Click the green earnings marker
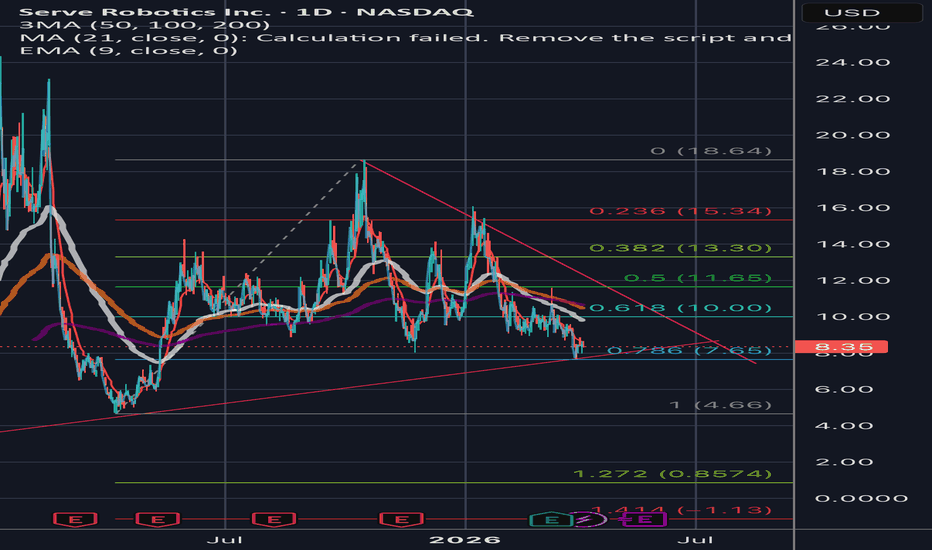 point(551,520)
